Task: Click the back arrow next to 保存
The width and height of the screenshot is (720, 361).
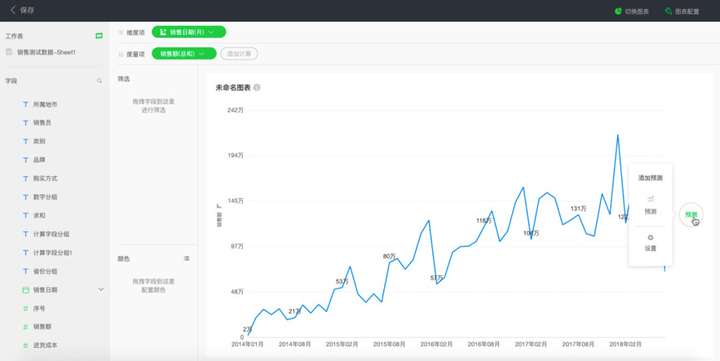Action: (12, 10)
